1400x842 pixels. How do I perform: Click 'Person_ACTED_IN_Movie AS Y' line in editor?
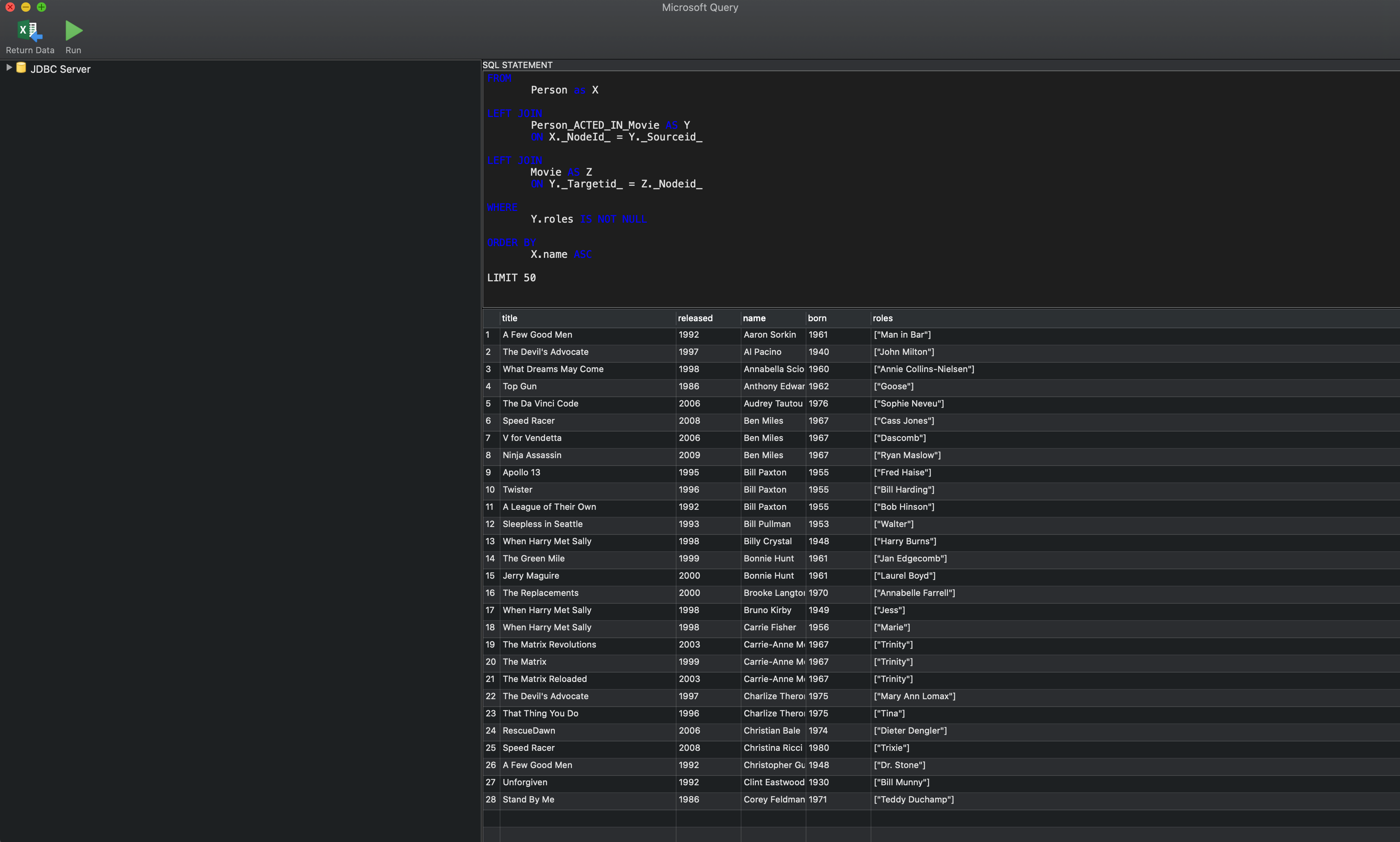(x=610, y=125)
